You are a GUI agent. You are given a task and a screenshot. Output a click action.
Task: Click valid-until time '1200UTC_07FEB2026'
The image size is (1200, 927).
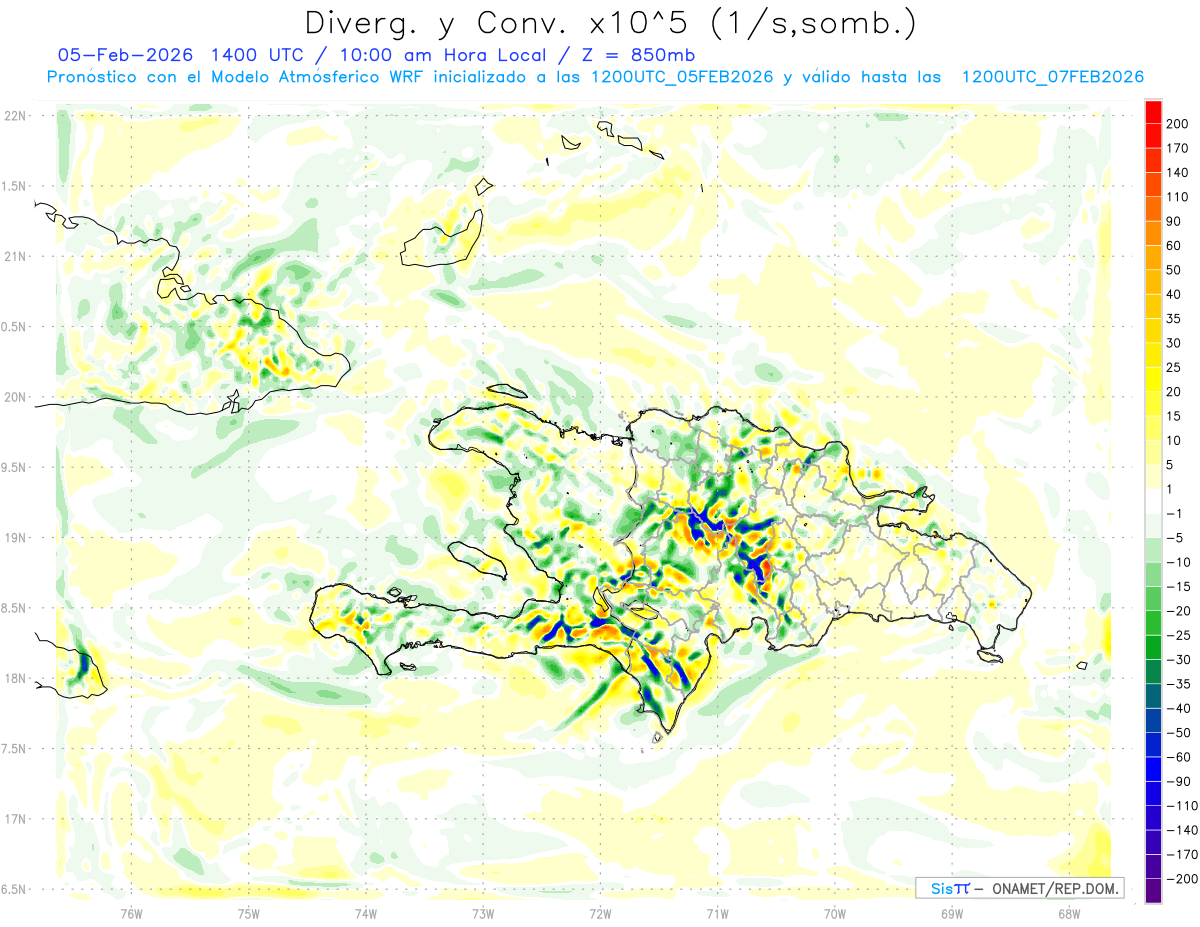pos(1052,77)
